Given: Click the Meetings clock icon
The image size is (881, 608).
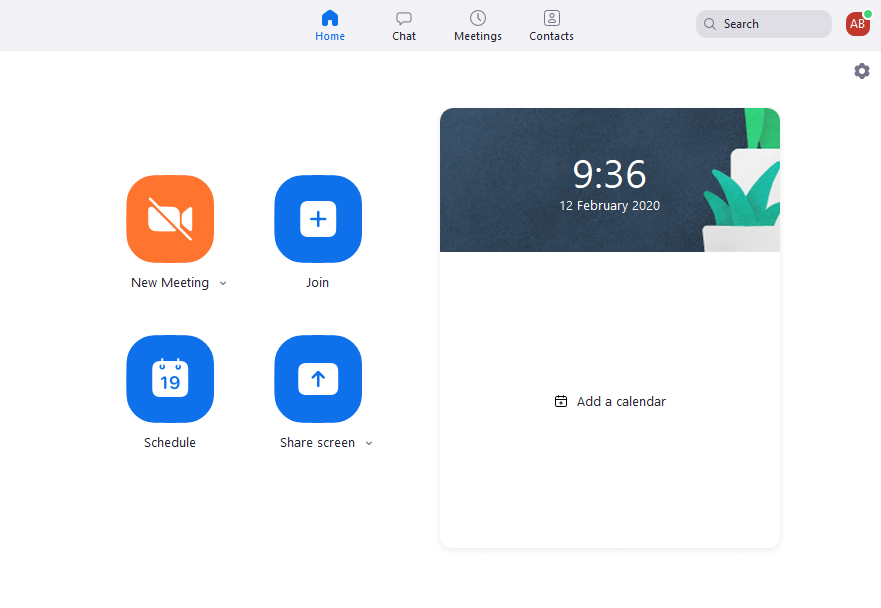Looking at the screenshot, I should (x=477, y=19).
